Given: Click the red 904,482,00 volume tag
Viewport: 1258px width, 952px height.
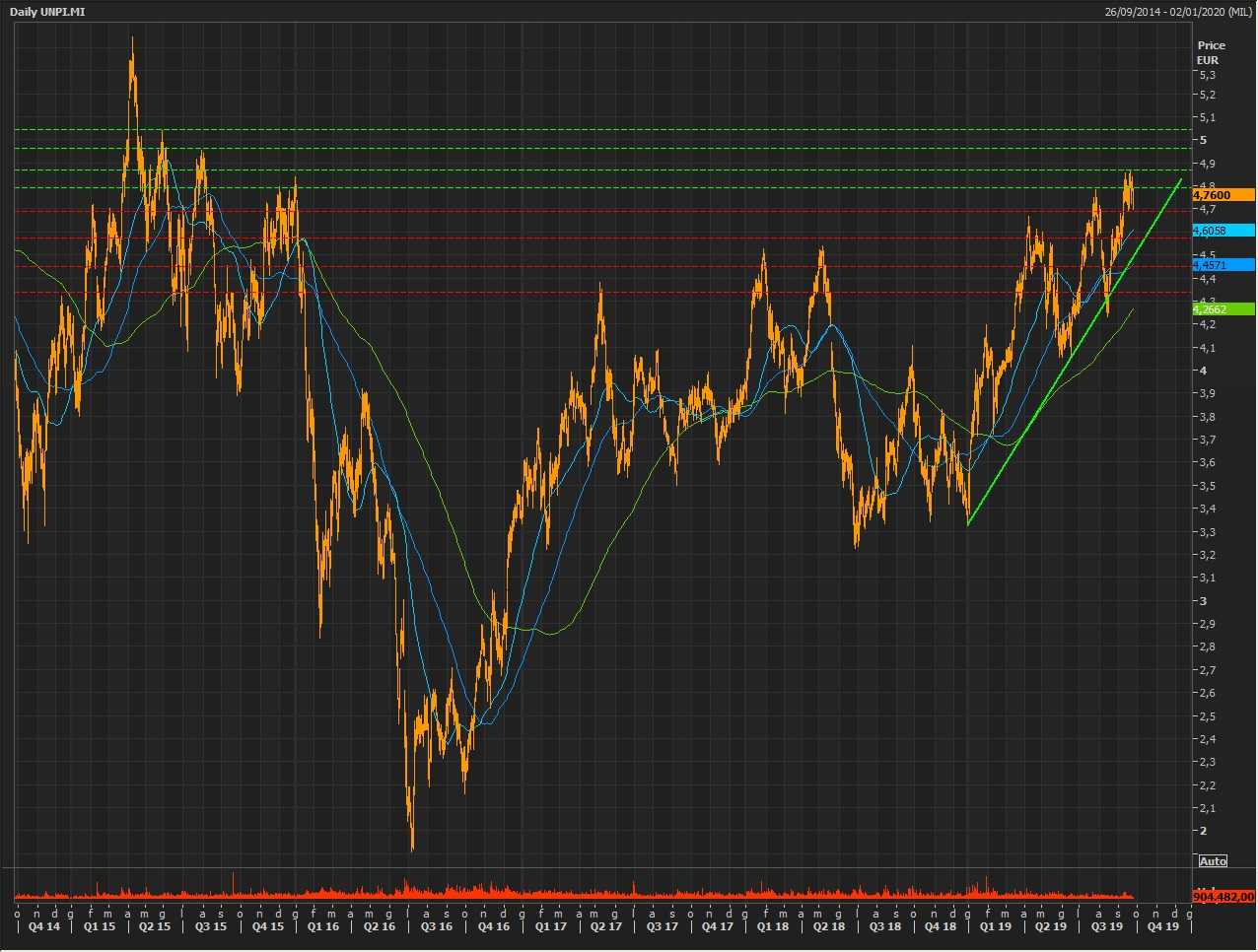Looking at the screenshot, I should tap(1223, 897).
